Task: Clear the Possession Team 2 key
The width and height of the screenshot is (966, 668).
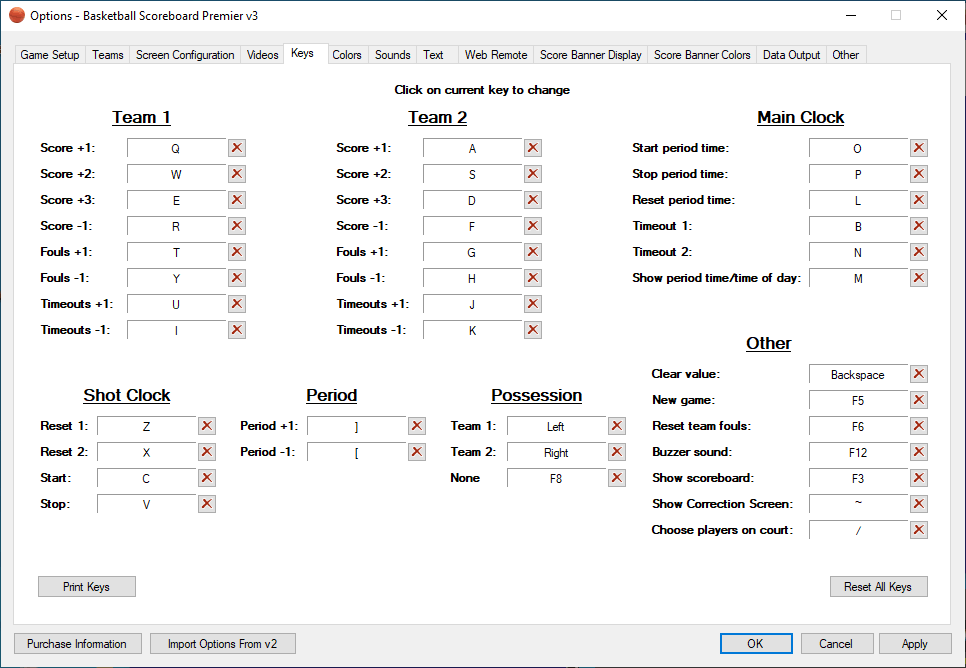Action: coord(617,452)
